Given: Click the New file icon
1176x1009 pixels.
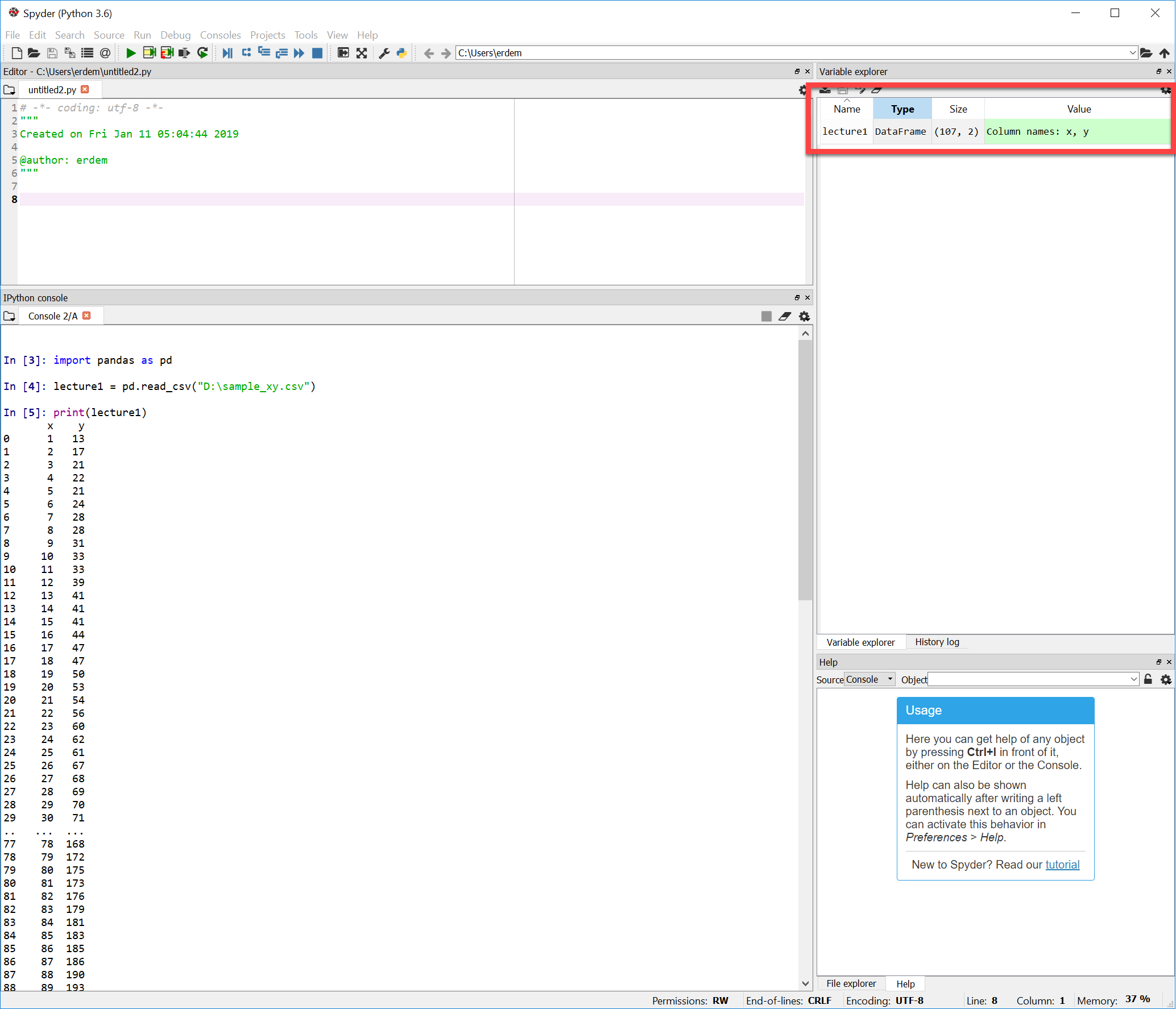Looking at the screenshot, I should (x=16, y=53).
